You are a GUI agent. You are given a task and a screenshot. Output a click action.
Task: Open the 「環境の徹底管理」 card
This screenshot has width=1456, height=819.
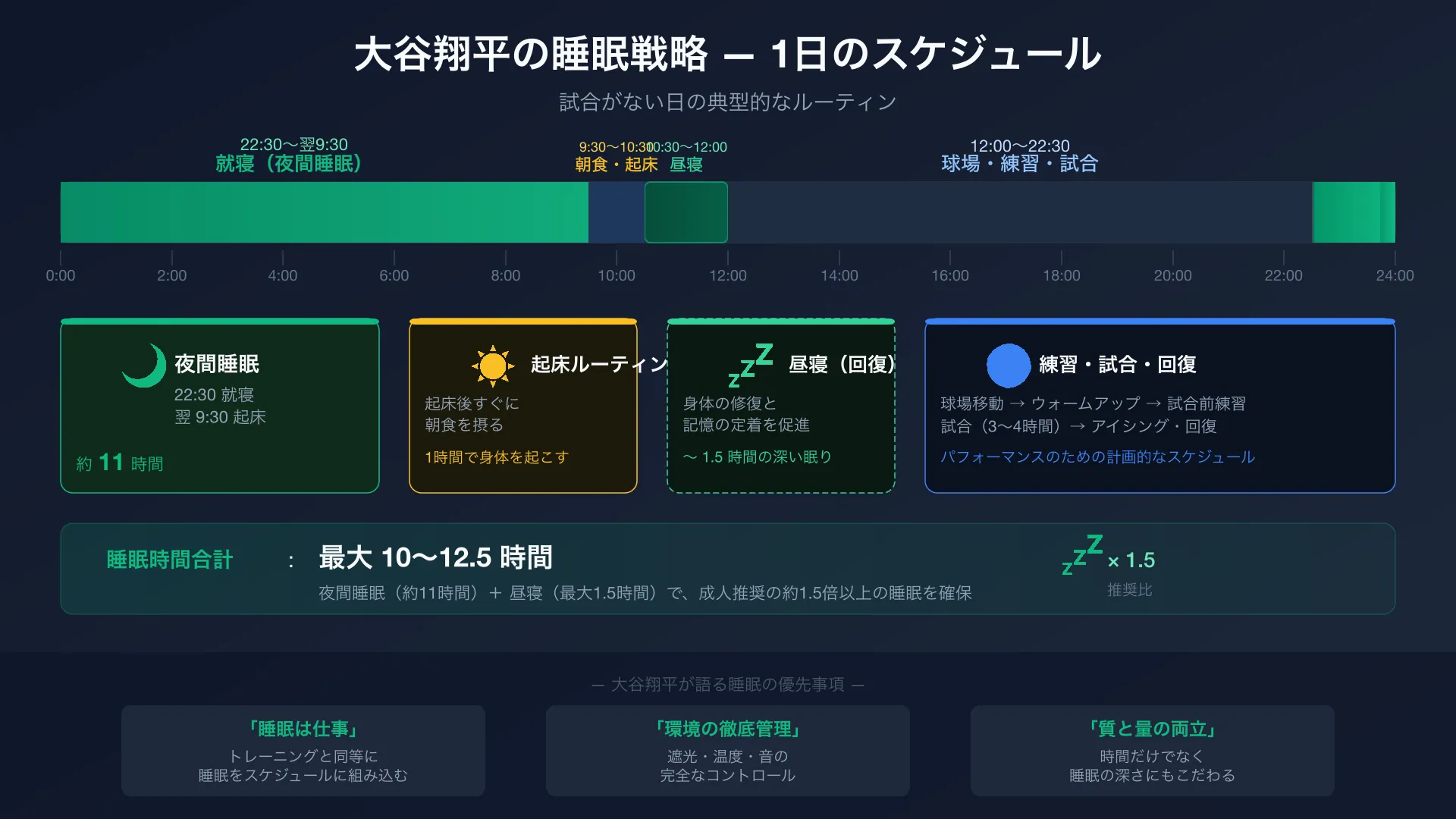[728, 751]
